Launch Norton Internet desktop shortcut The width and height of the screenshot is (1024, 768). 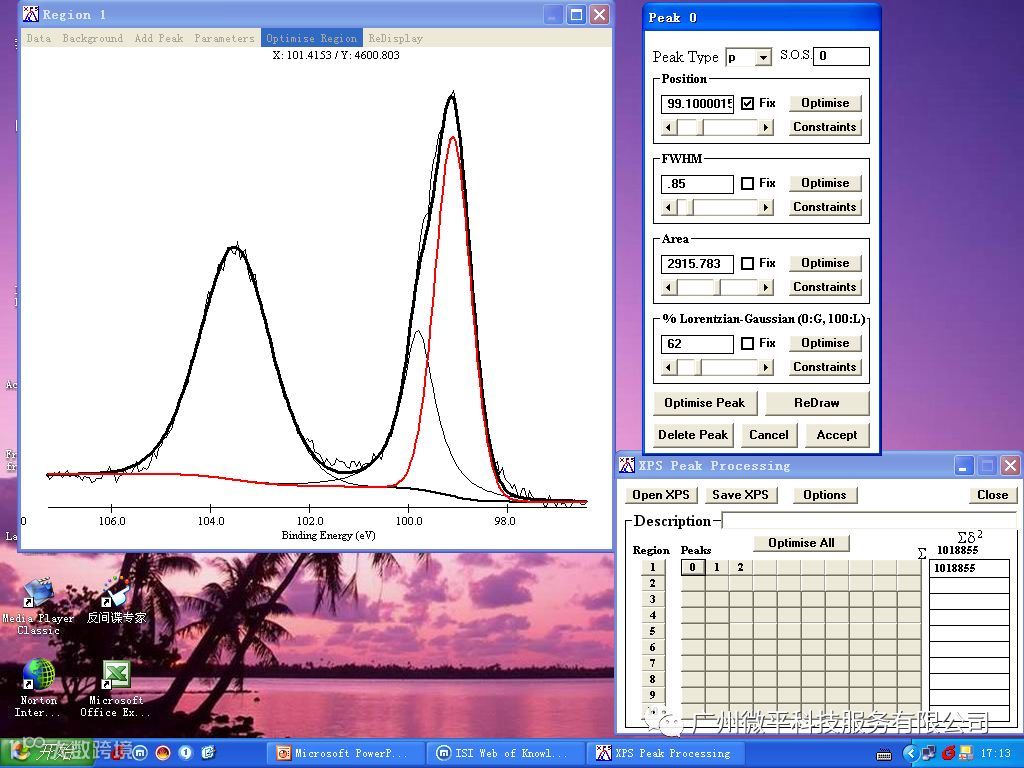point(38,688)
